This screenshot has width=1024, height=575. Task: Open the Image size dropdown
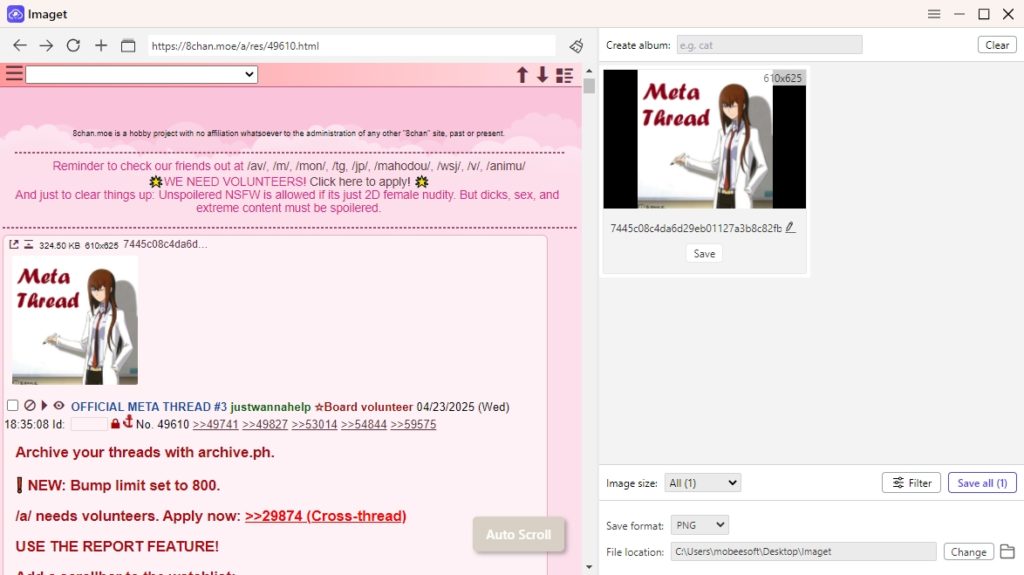(703, 483)
